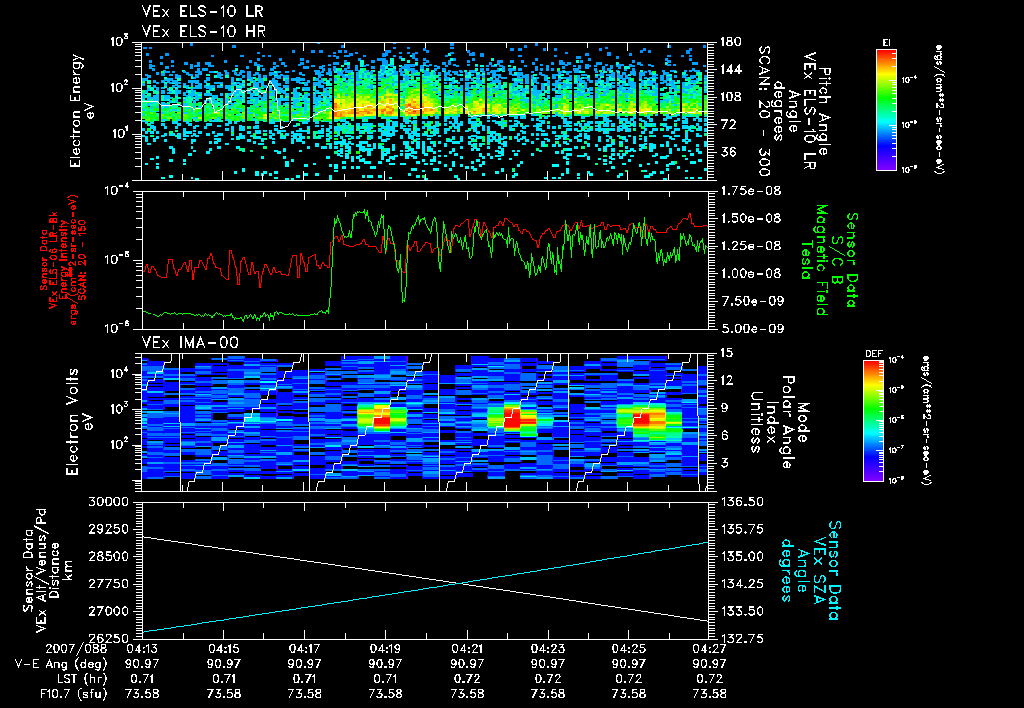Select the 'VEx ELS-10 LR' plot title
The width and height of the screenshot is (1024, 708).
pos(203,12)
